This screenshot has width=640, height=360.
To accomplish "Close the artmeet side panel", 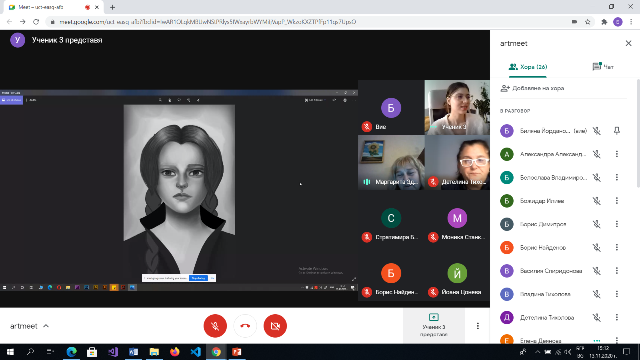I will (x=628, y=43).
